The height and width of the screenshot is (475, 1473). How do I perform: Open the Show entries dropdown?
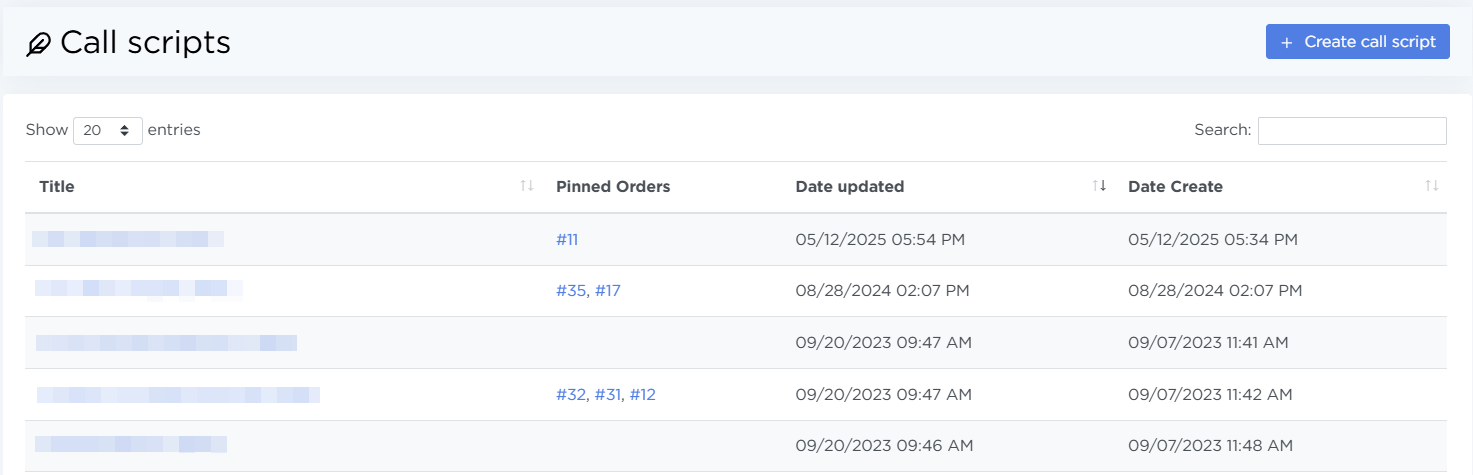pos(108,130)
